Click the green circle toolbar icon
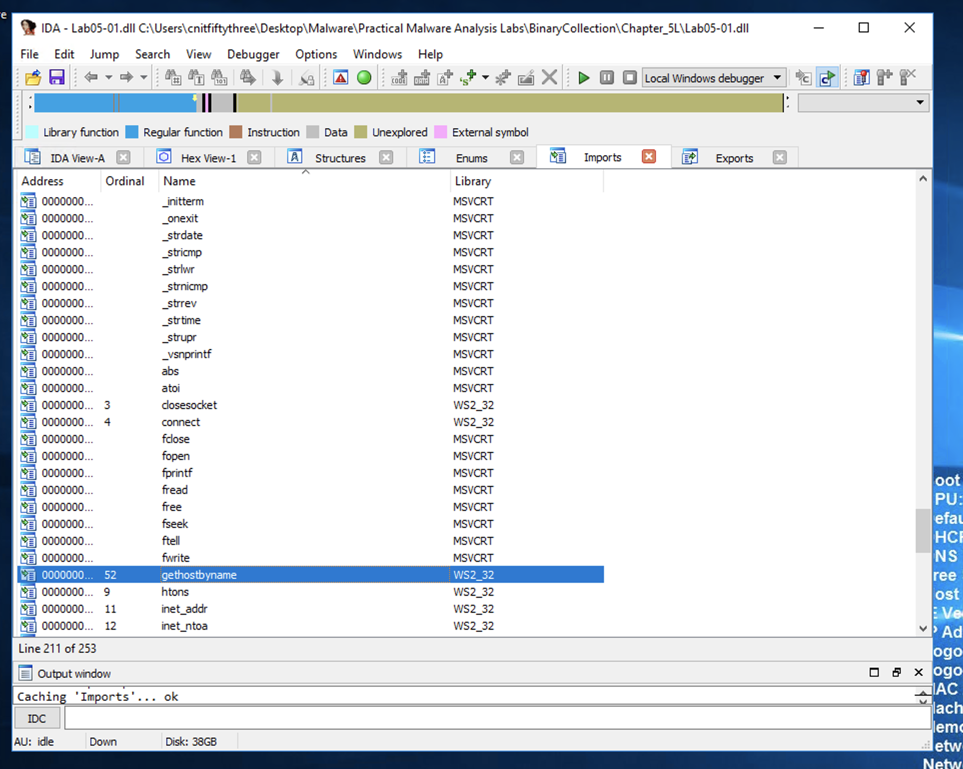The image size is (963, 769). (364, 78)
